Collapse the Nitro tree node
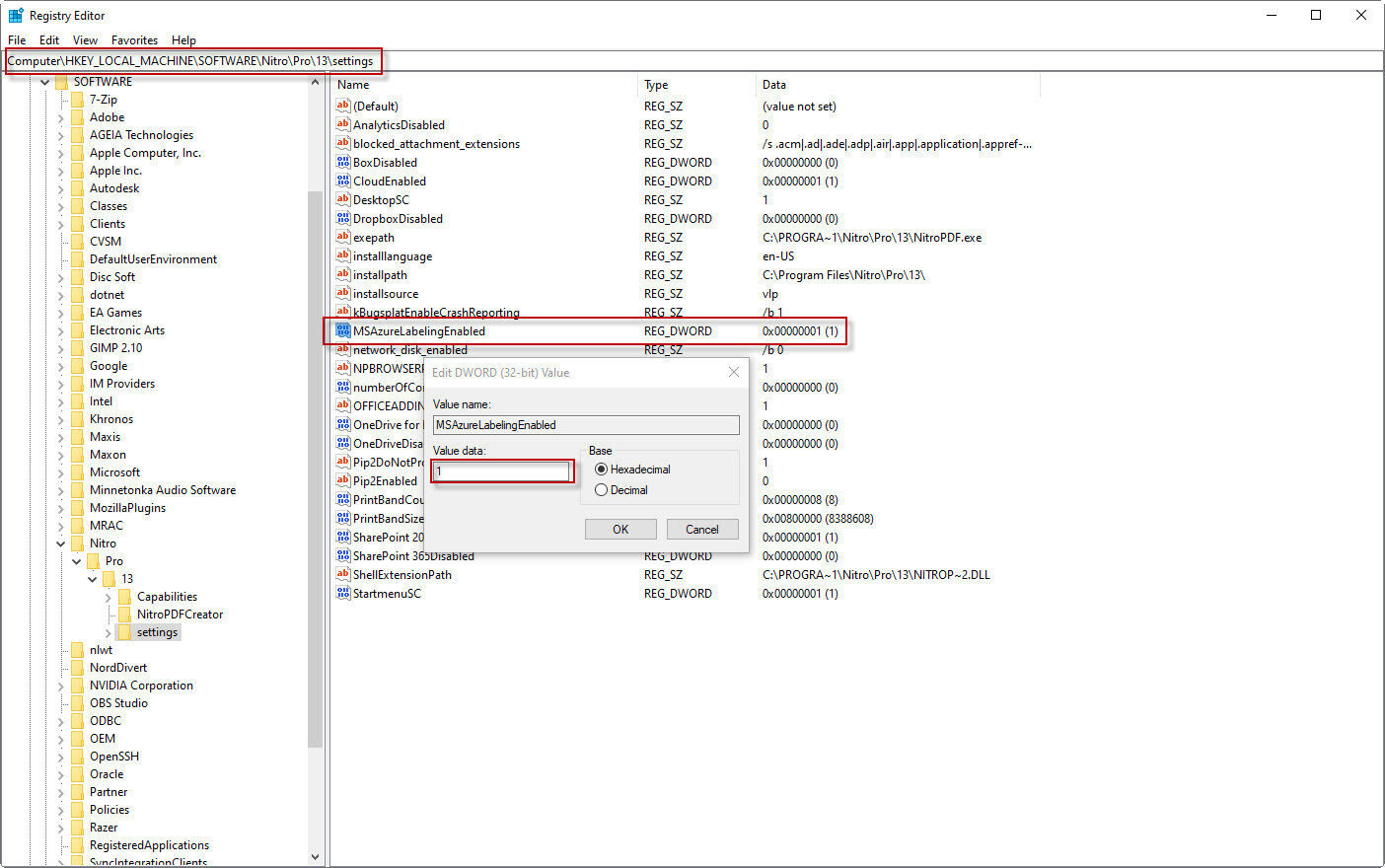1385x868 pixels. (x=61, y=543)
